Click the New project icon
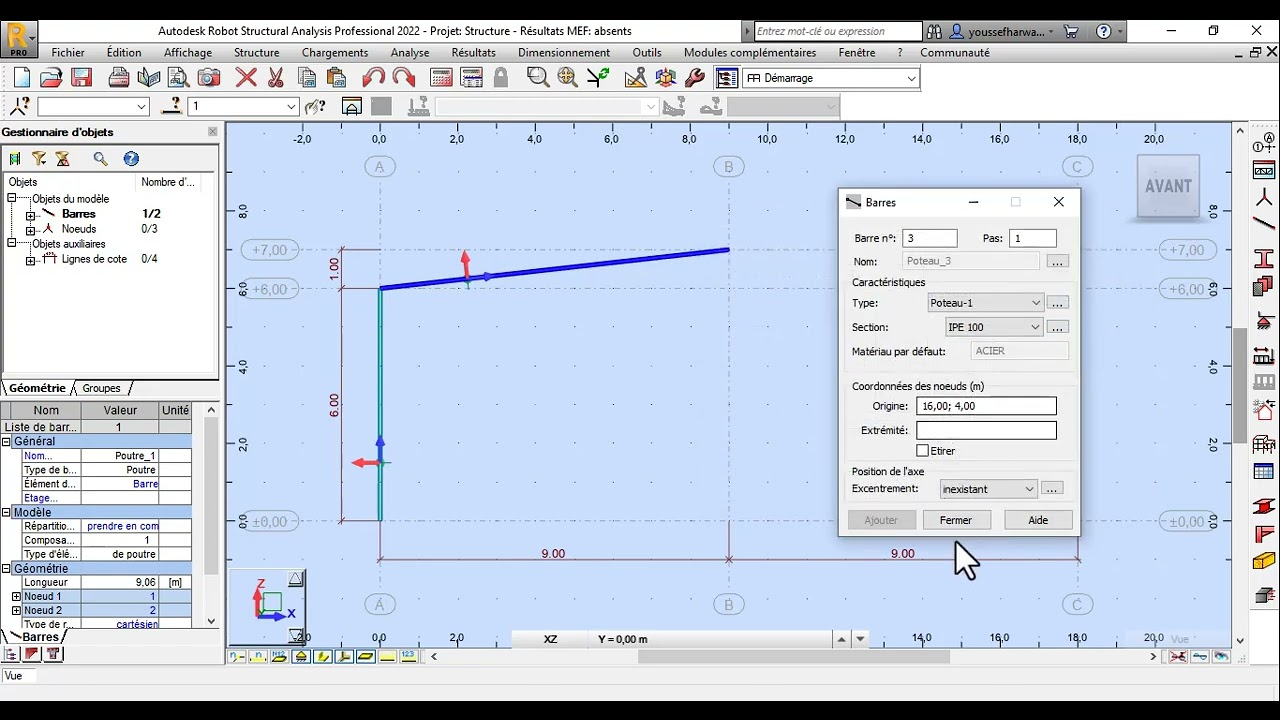This screenshot has width=1280, height=720. pos(21,78)
